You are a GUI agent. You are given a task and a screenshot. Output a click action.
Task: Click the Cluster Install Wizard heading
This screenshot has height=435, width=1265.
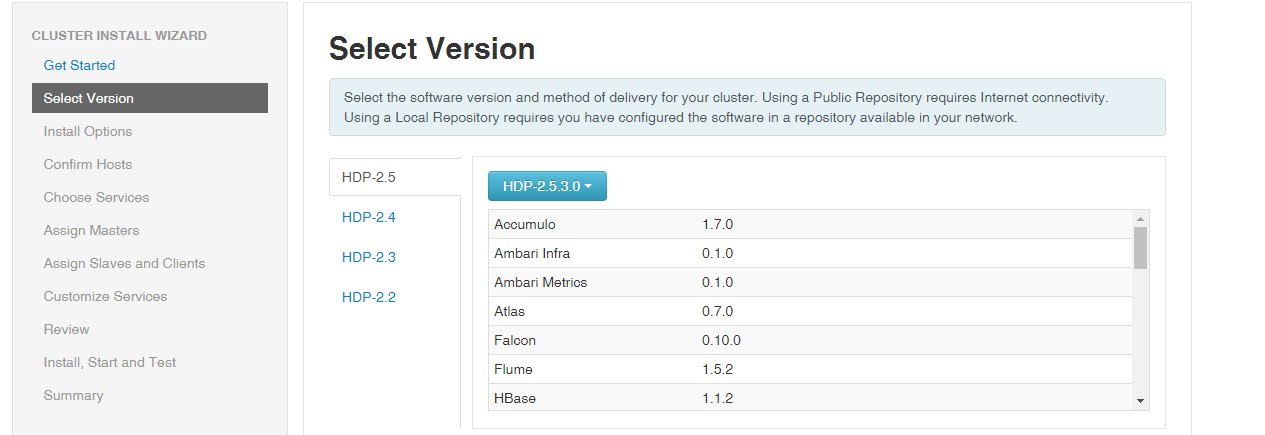[119, 35]
